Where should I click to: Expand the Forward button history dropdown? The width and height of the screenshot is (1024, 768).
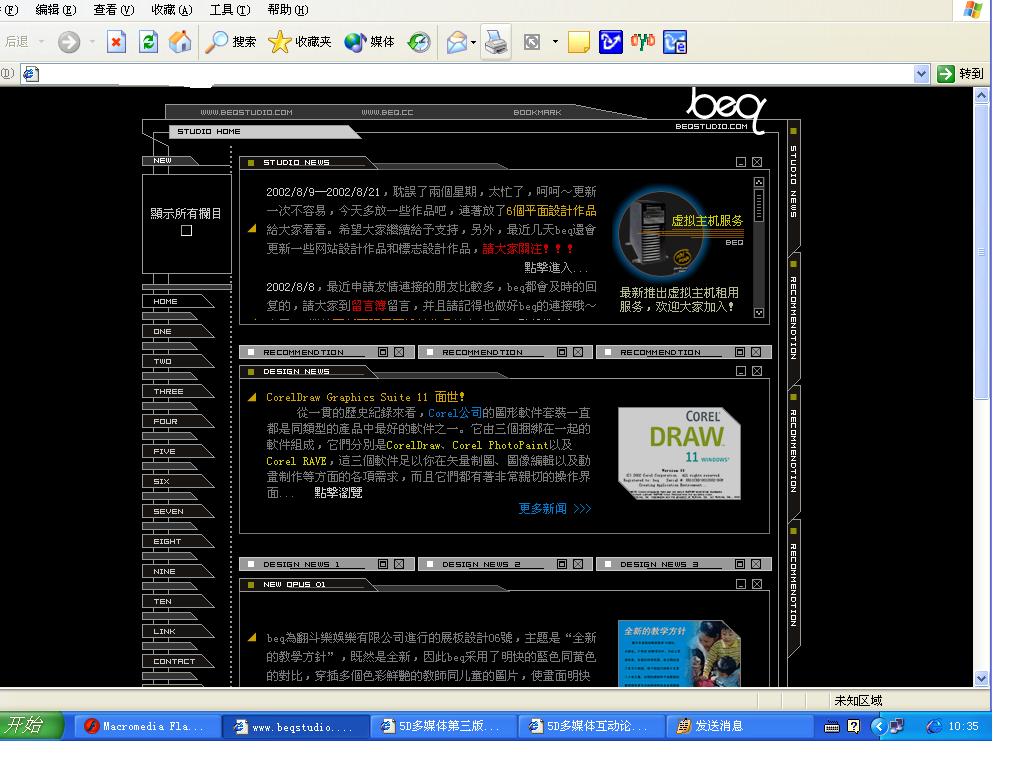93,42
